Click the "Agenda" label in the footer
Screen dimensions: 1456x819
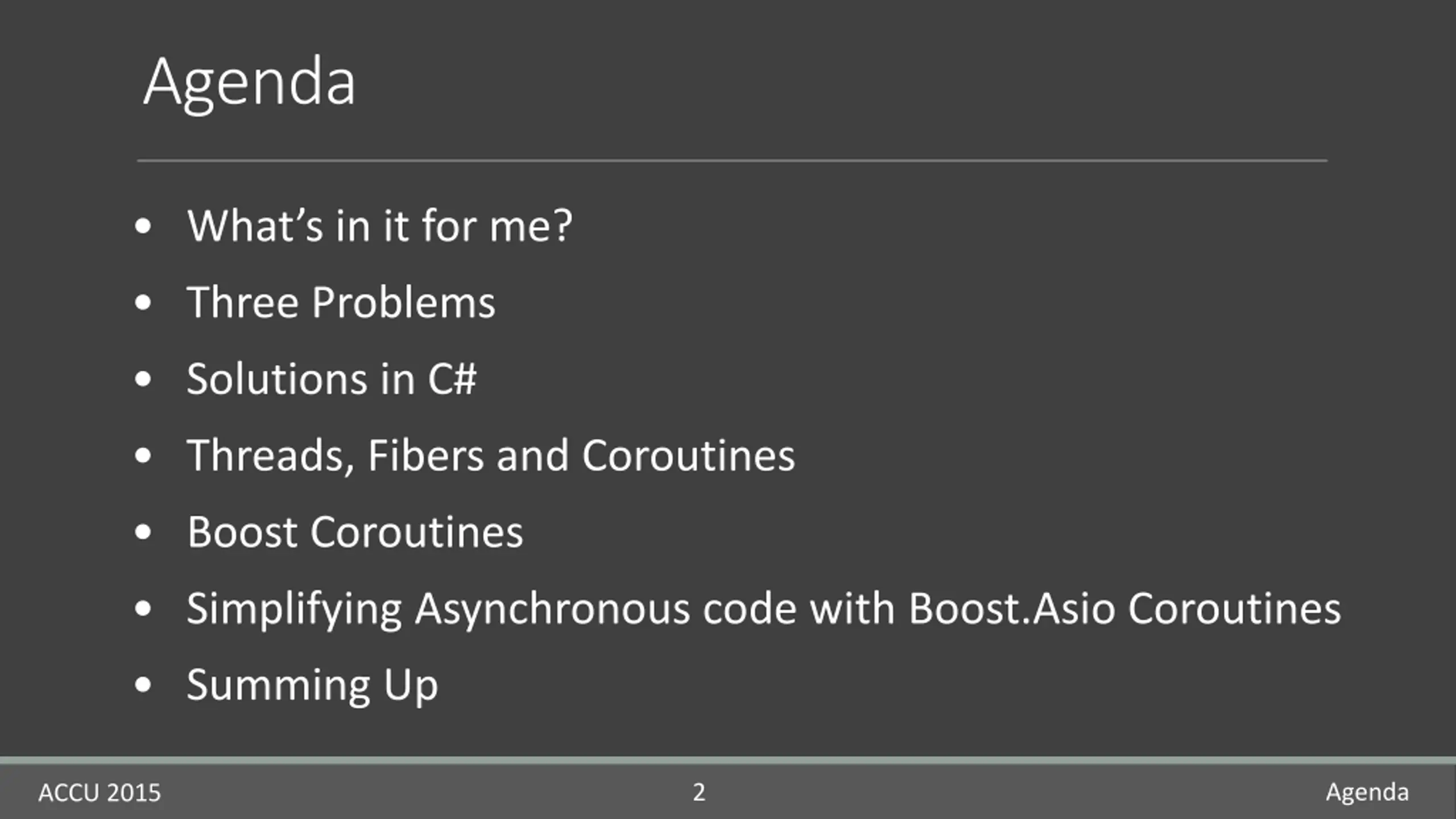coord(1367,793)
